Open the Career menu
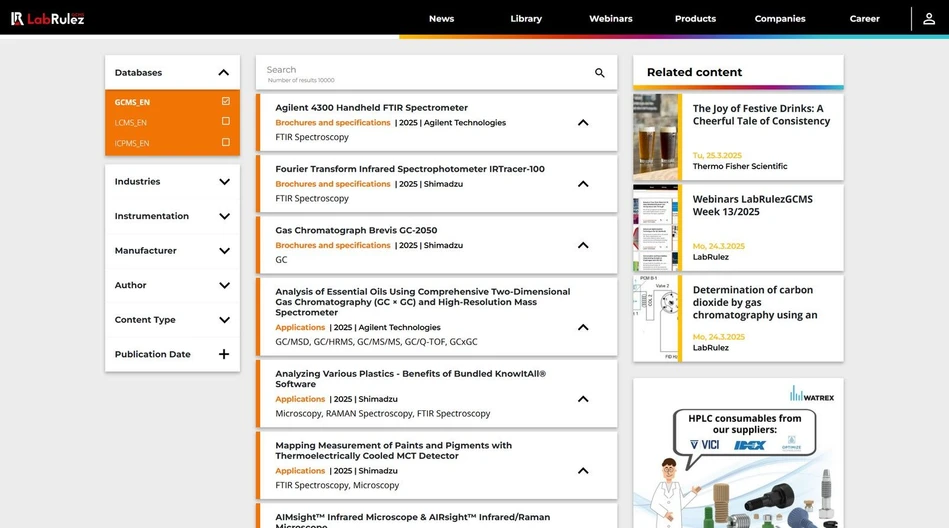Viewport: 949px width, 528px height. (864, 19)
